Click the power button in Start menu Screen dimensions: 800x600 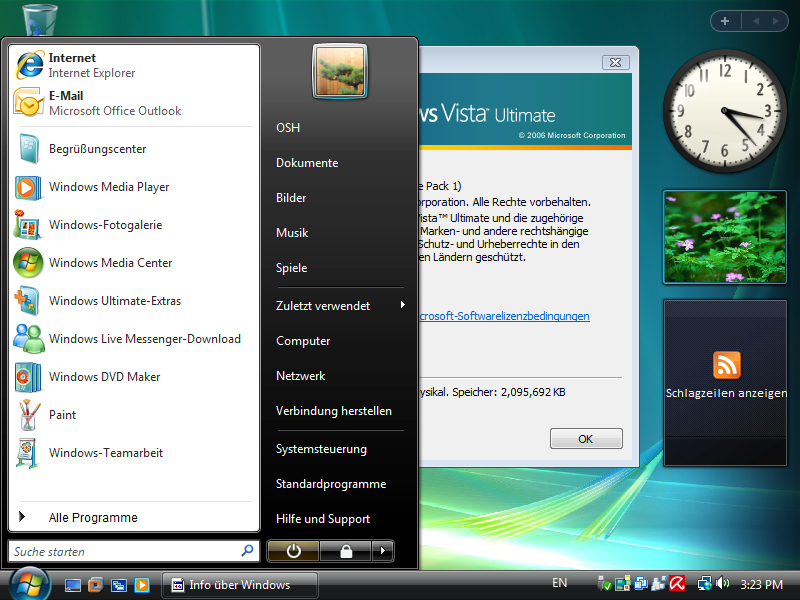click(293, 551)
